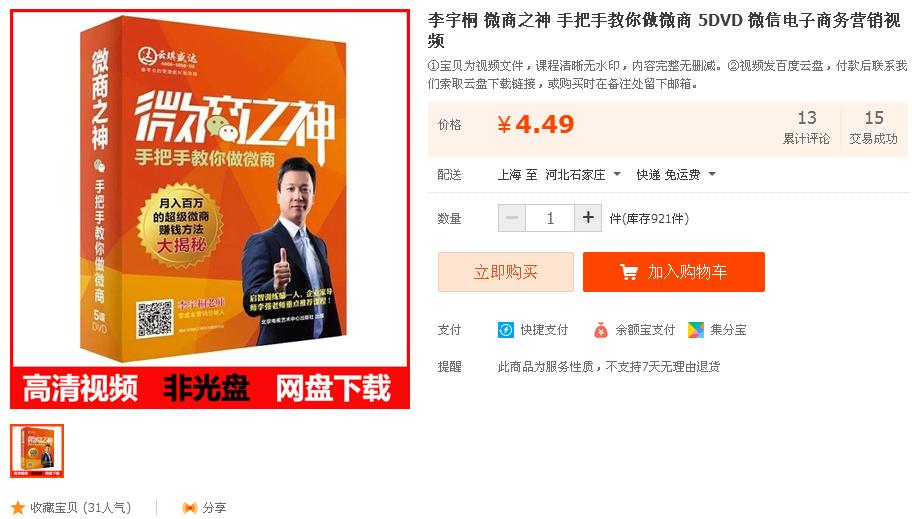The height and width of the screenshot is (519, 912).
Task: Click the star favorite icon
Action: tap(18, 507)
